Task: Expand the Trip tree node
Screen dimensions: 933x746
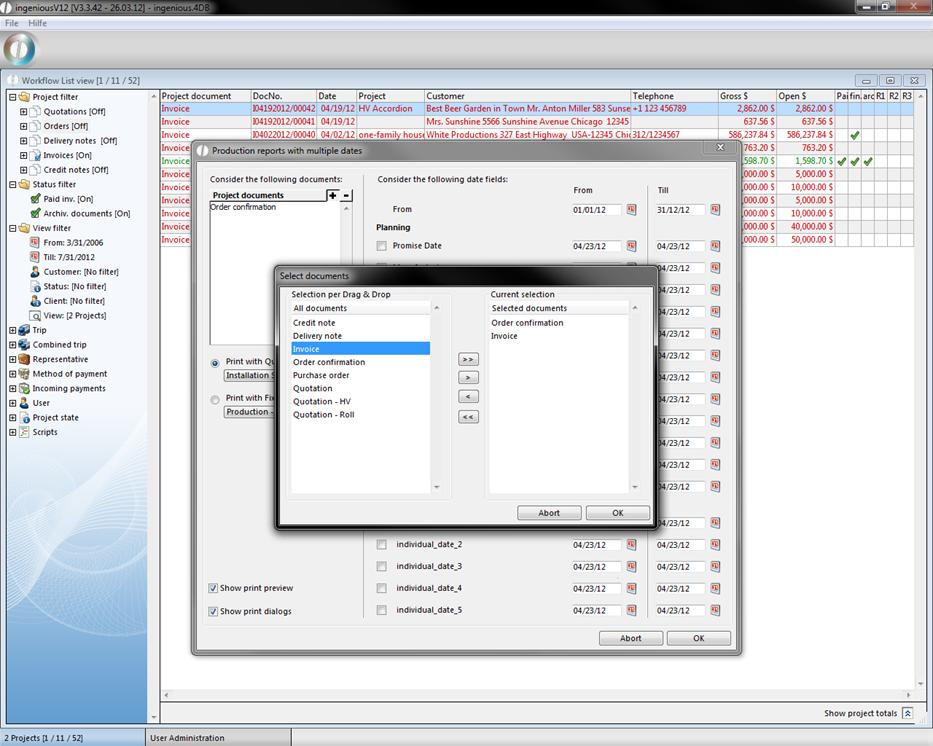Action: pos(12,330)
